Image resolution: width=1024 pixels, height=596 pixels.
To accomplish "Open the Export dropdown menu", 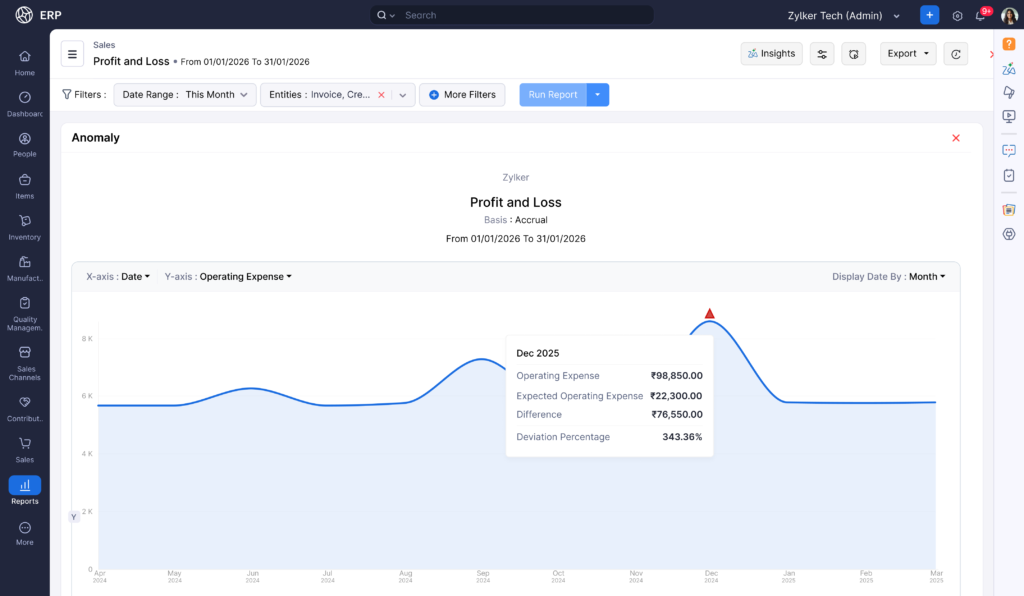I will click(x=908, y=54).
